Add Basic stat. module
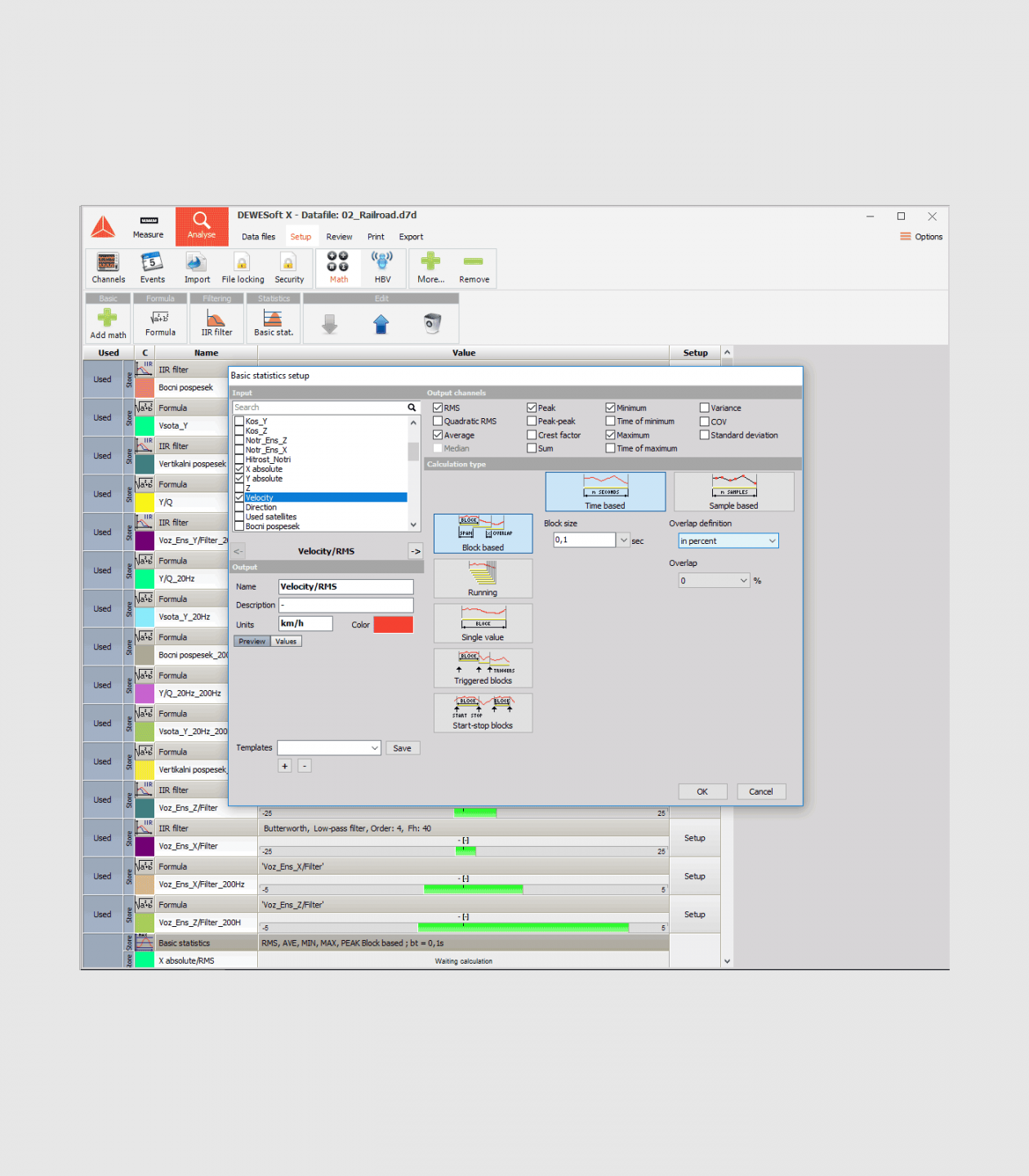This screenshot has height=1176, width=1029. pyautogui.click(x=274, y=323)
